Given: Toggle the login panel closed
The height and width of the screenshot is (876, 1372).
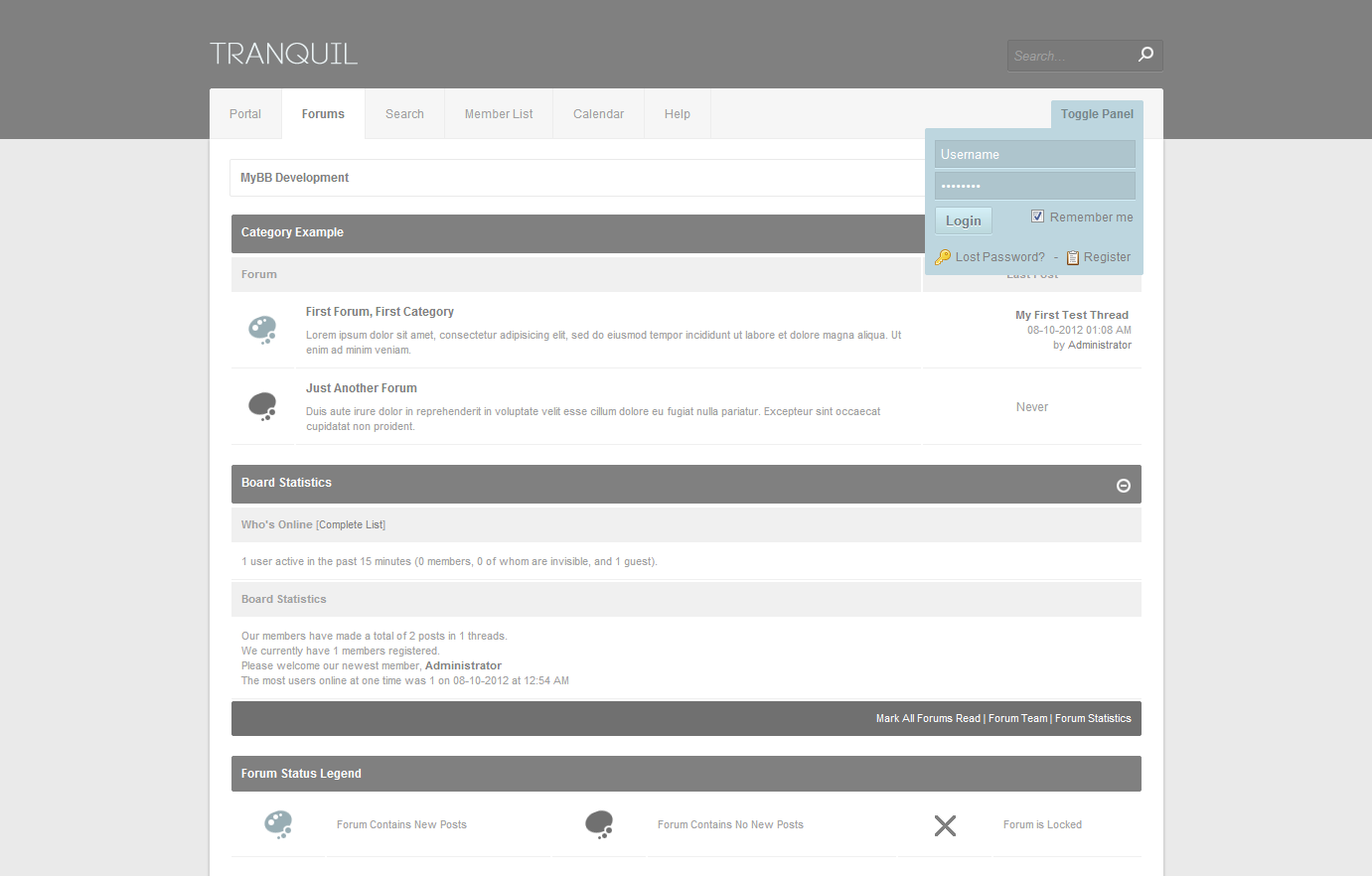Looking at the screenshot, I should 1097,114.
